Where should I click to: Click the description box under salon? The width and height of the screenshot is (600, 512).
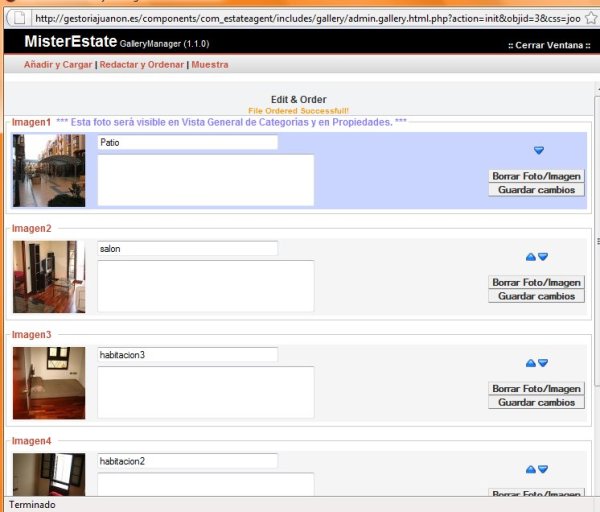coord(206,286)
